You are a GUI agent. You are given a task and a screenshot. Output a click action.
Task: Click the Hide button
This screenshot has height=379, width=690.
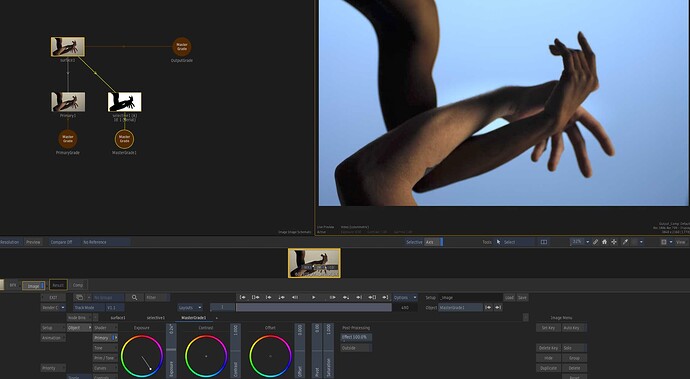coord(548,358)
